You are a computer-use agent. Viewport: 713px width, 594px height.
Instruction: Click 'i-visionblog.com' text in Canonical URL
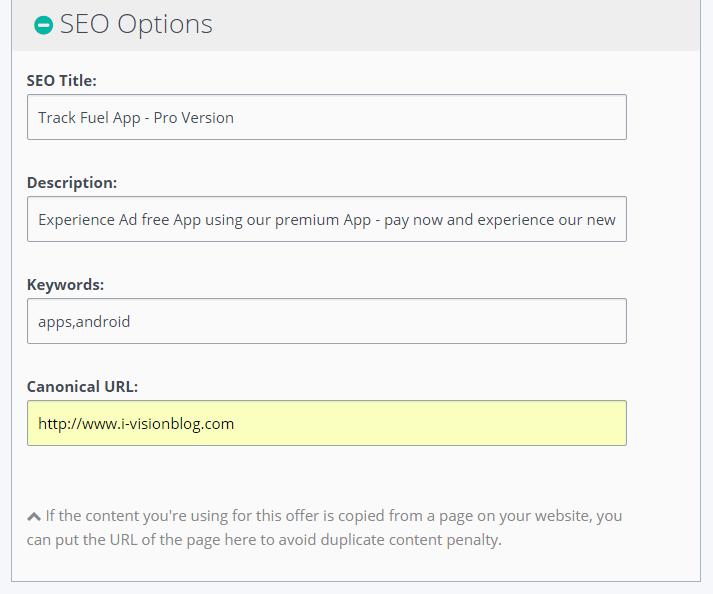pos(177,424)
